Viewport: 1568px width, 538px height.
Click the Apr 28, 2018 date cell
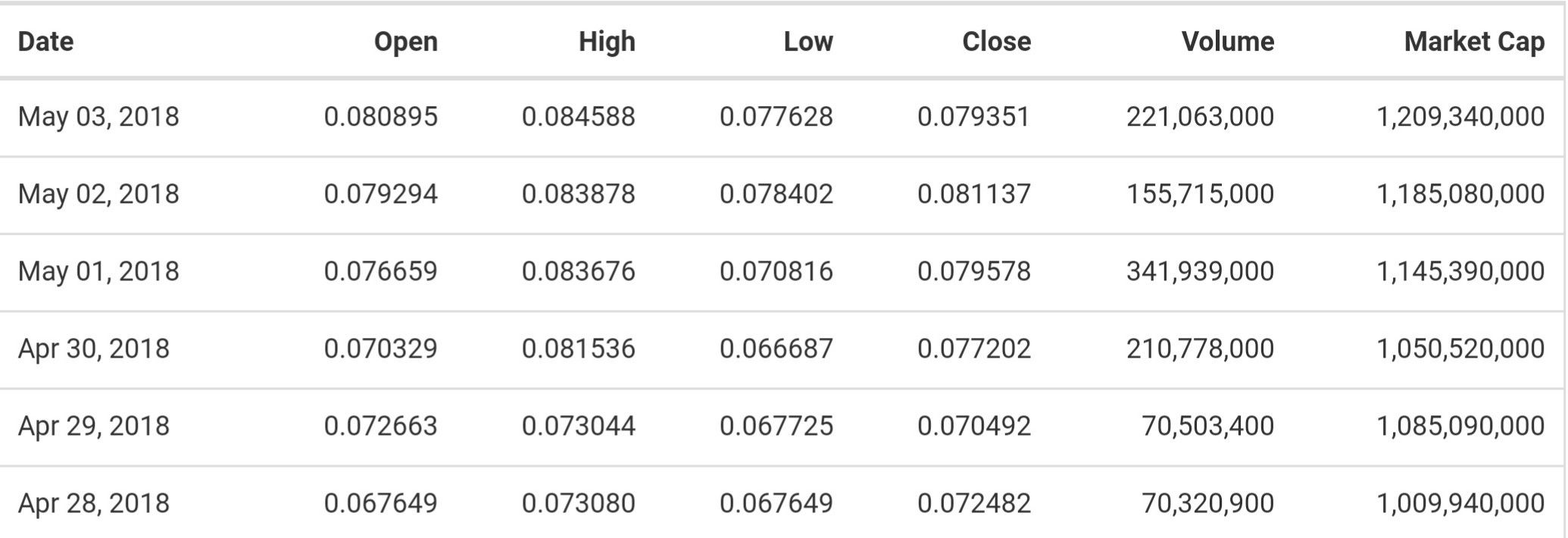(x=94, y=503)
